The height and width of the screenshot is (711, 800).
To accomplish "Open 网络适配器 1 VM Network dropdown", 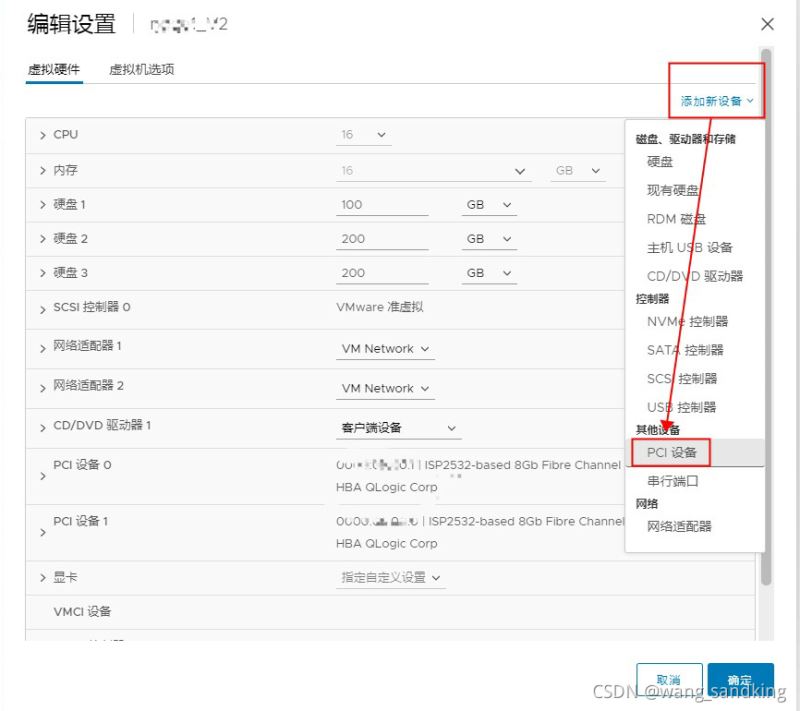I will (386, 349).
